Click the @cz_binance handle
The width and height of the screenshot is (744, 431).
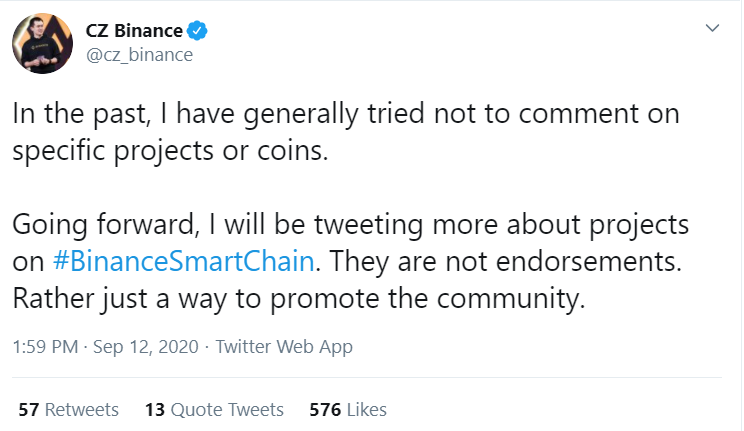140,54
